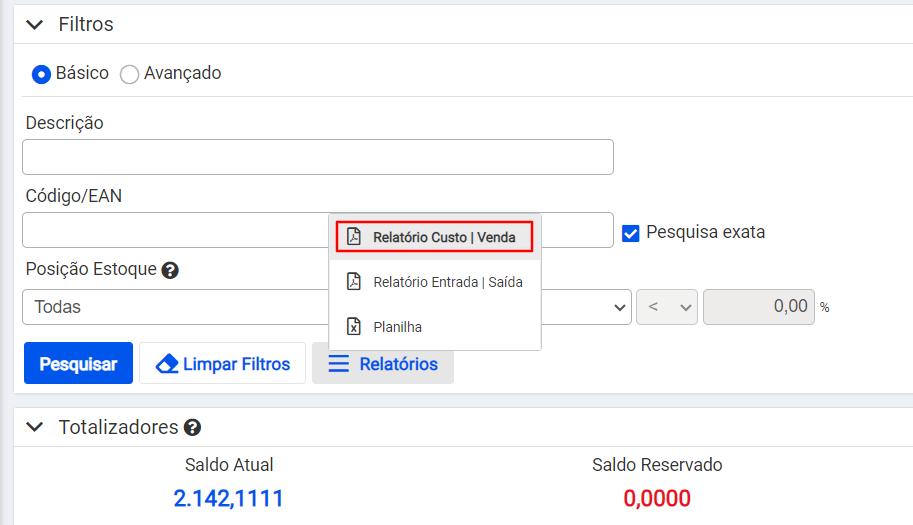Uncheck the Pesquisa exata checkbox
913x525 pixels.
[x=631, y=233]
